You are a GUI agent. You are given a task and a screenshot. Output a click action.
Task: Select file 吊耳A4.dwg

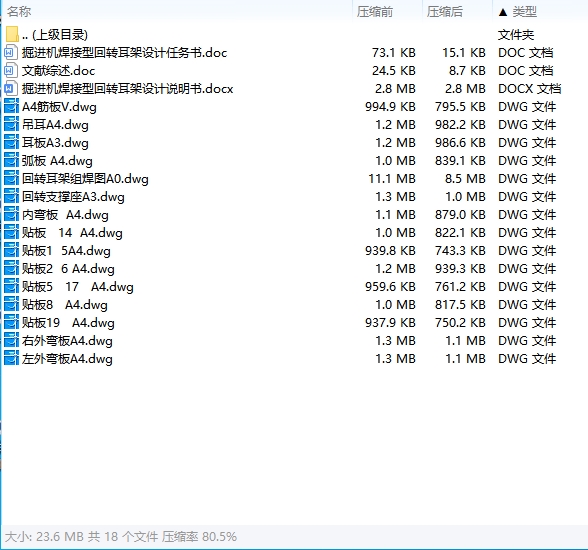pos(55,125)
